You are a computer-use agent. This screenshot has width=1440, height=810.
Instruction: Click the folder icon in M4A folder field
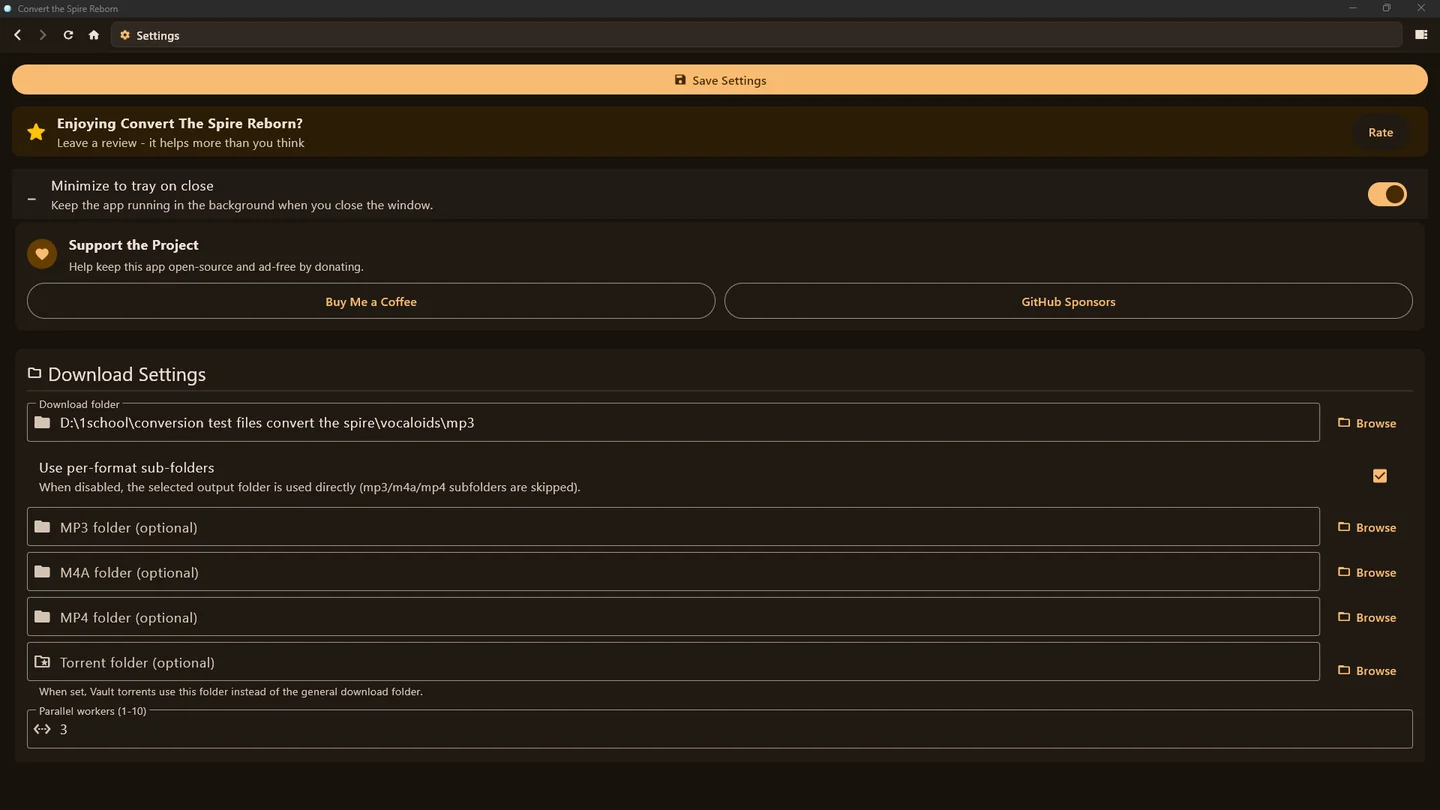click(42, 572)
